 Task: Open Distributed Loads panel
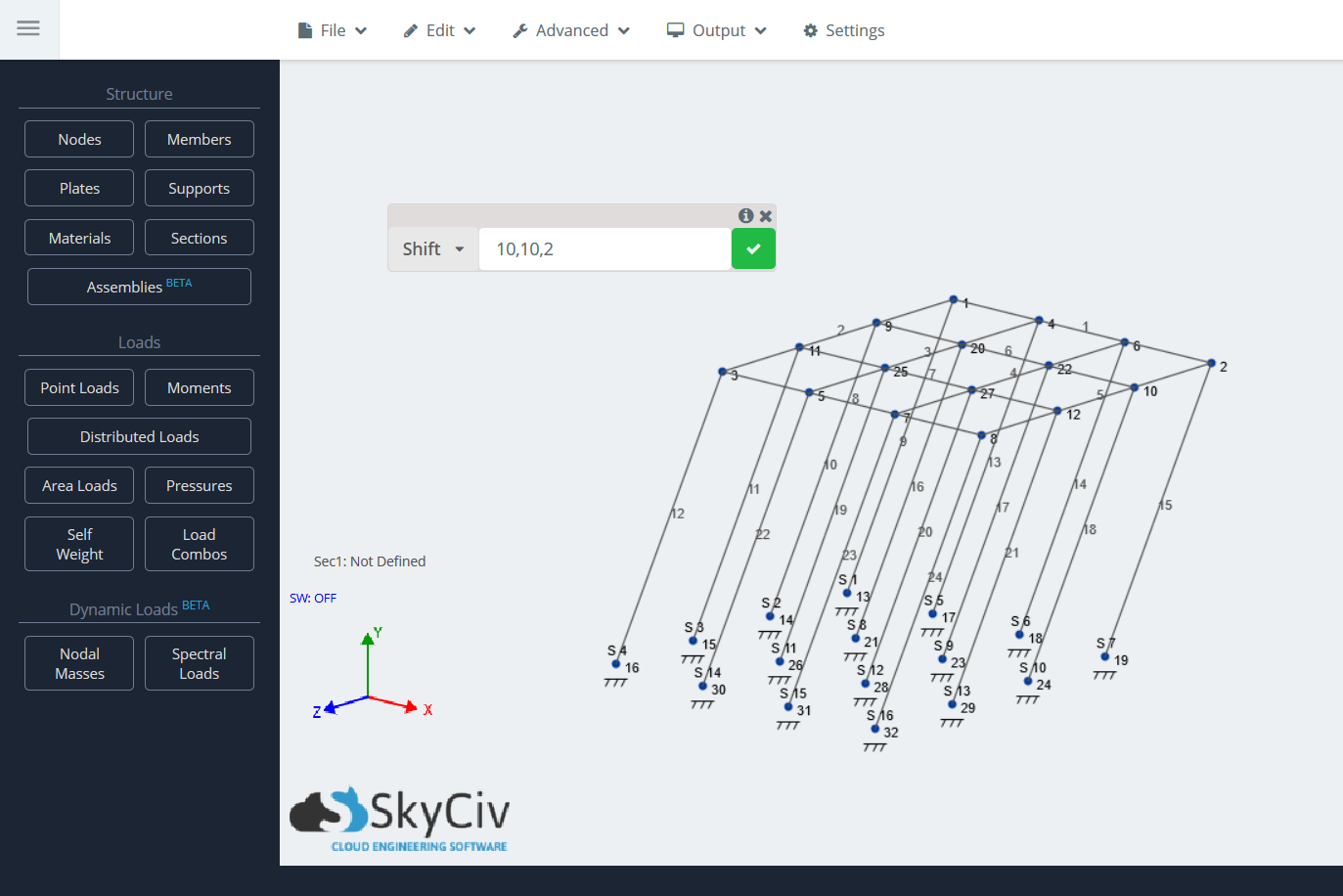[139, 436]
